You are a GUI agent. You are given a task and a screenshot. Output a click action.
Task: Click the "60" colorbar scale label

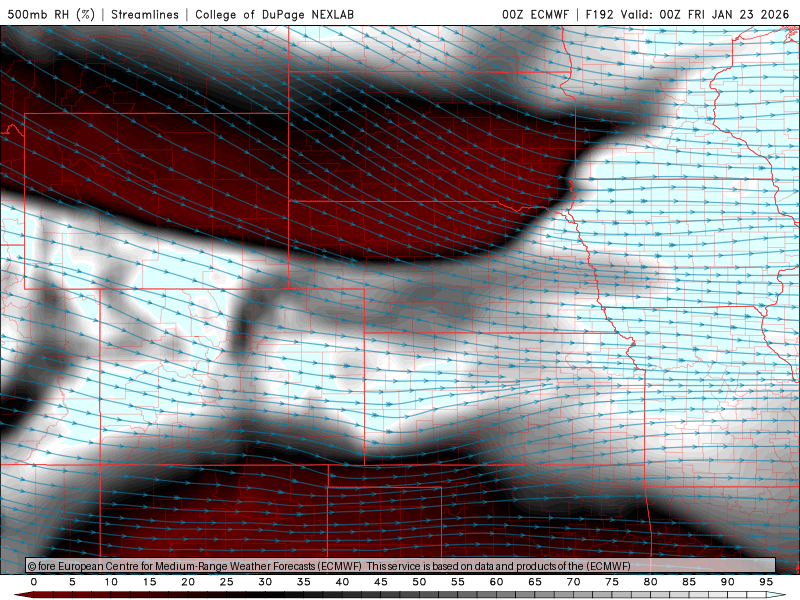pyautogui.click(x=496, y=582)
